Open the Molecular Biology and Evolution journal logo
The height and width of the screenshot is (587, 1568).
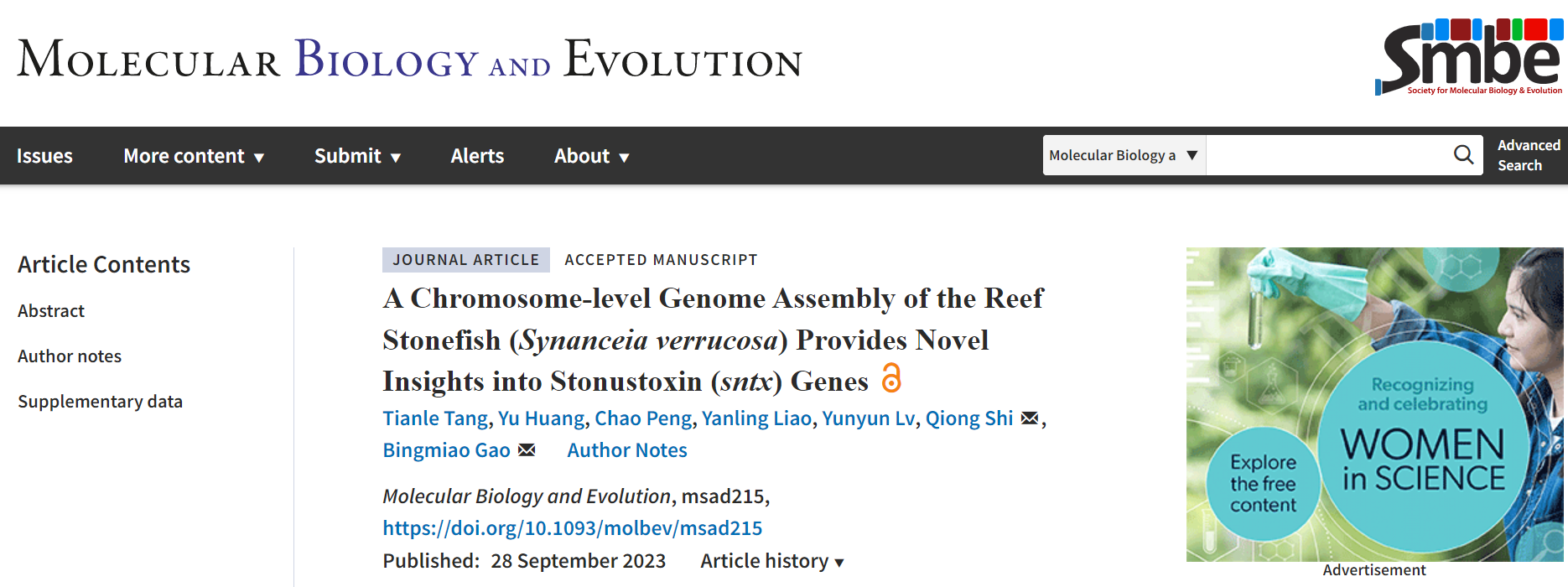[409, 59]
